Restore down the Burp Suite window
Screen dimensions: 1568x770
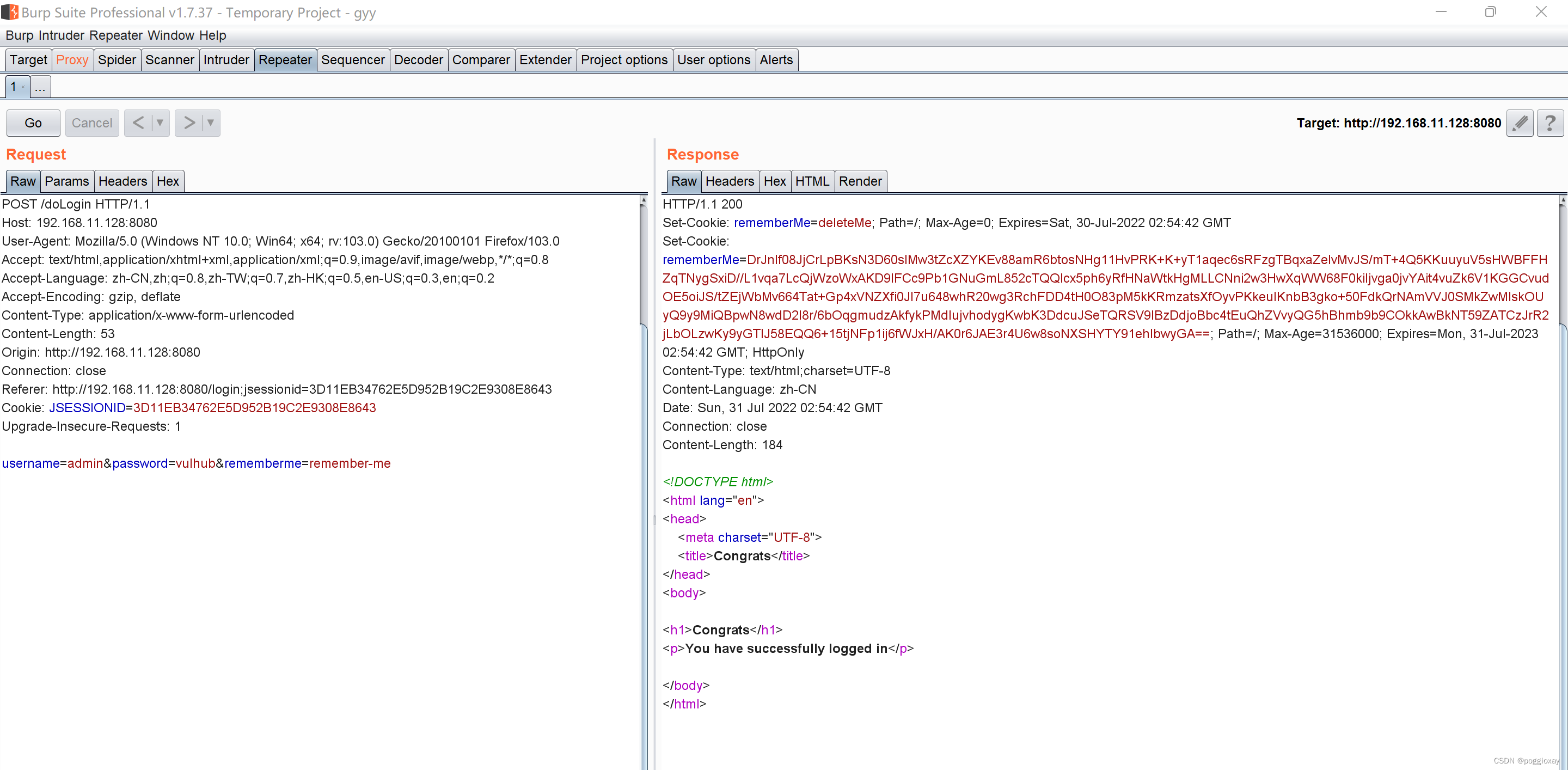(x=1491, y=12)
